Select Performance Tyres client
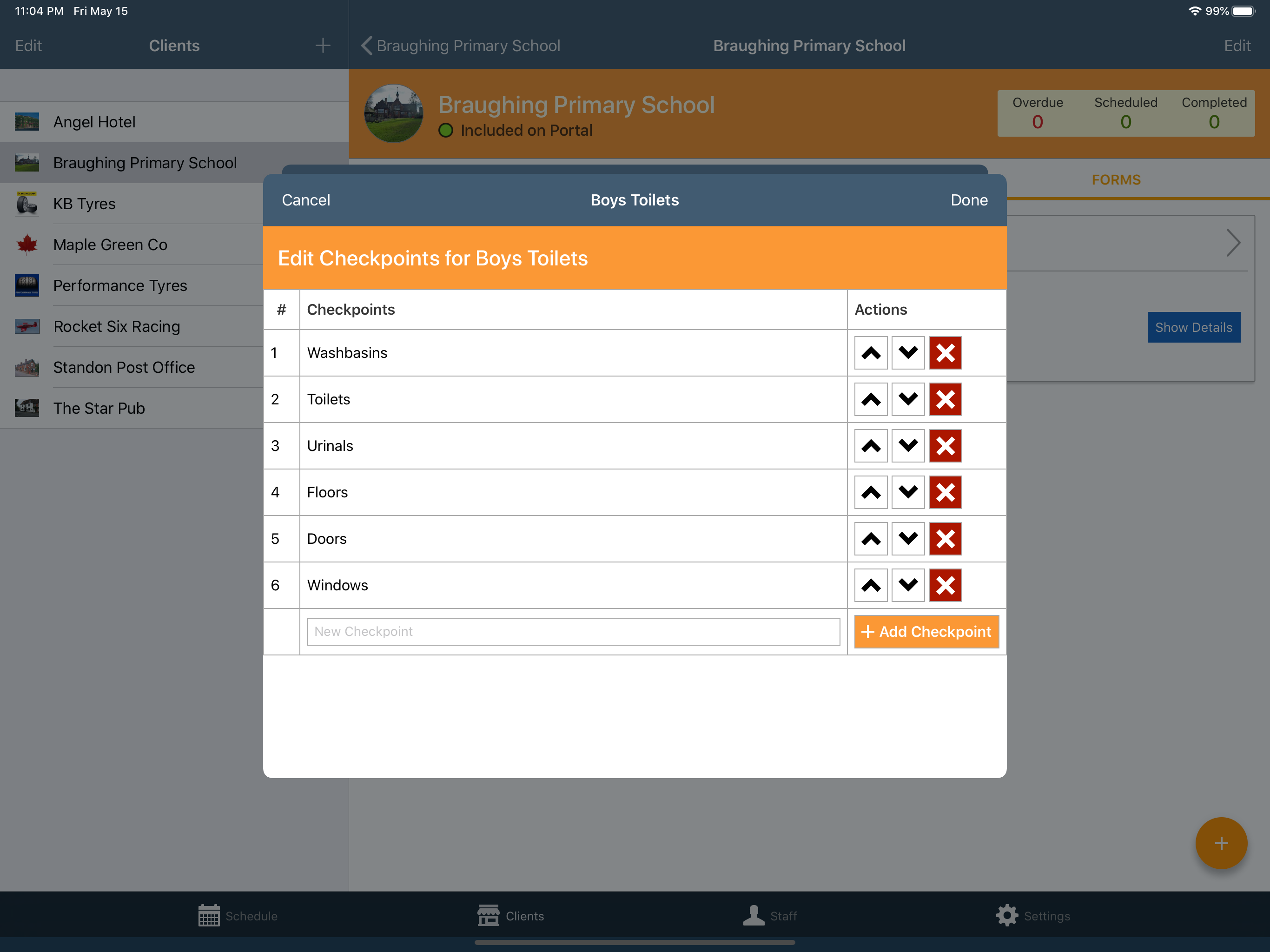The height and width of the screenshot is (952, 1270). coord(132,285)
